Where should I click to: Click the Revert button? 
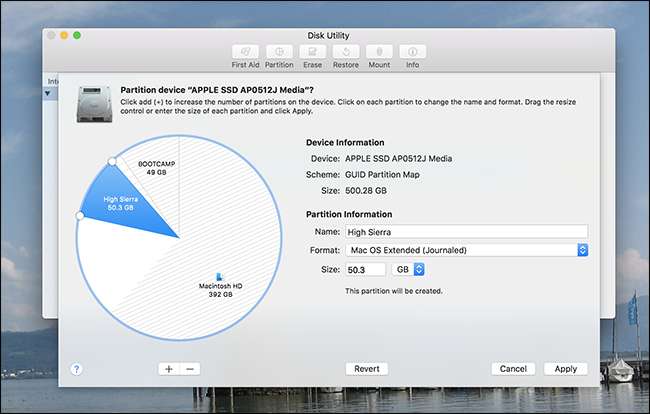tap(366, 369)
